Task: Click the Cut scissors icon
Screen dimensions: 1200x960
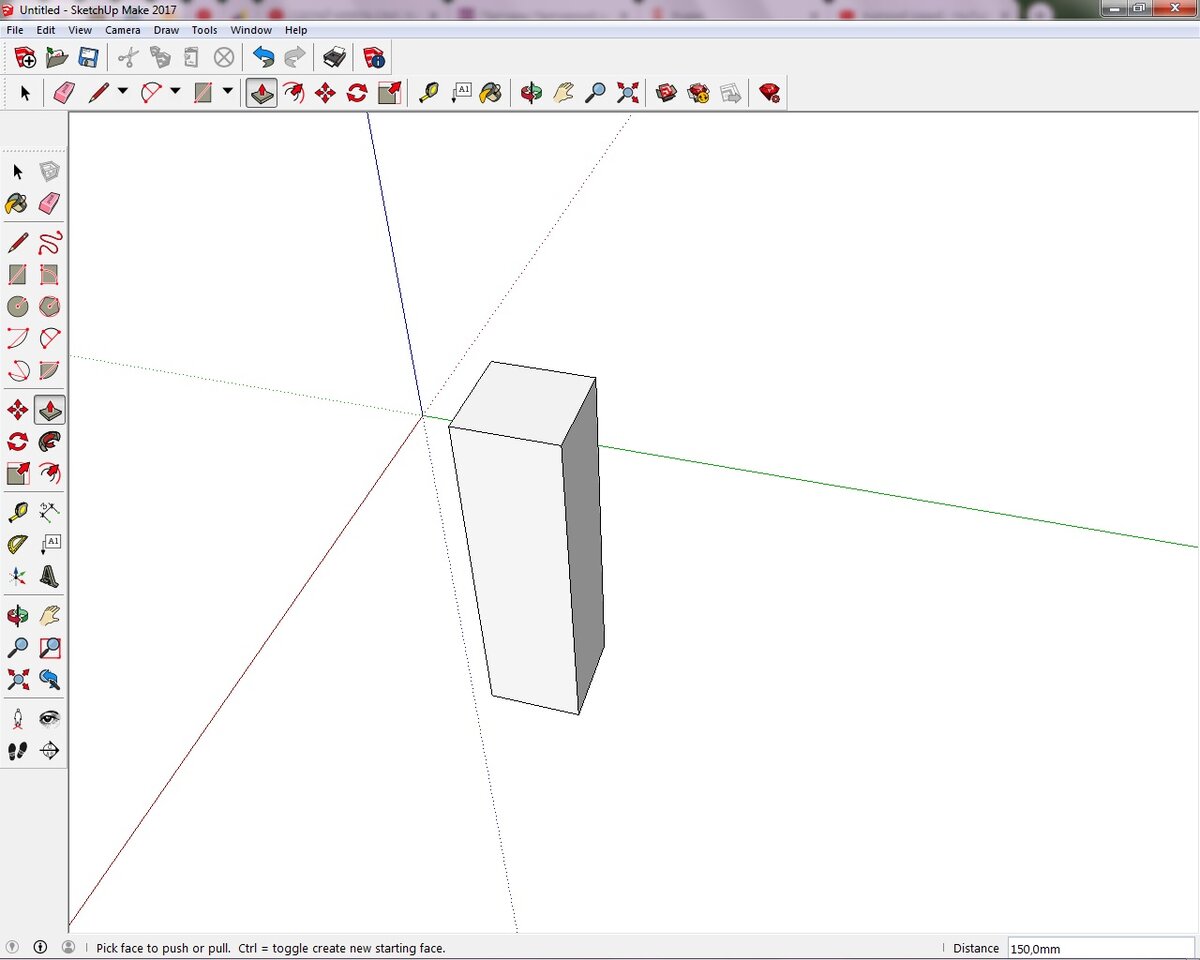Action: click(x=128, y=57)
